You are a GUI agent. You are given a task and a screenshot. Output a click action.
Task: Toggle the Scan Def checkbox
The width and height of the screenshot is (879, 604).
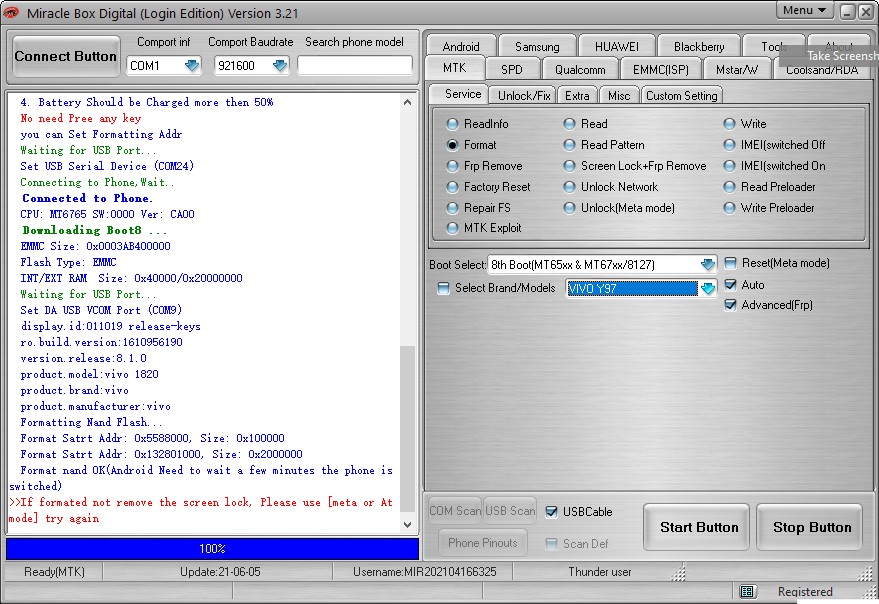click(x=552, y=544)
